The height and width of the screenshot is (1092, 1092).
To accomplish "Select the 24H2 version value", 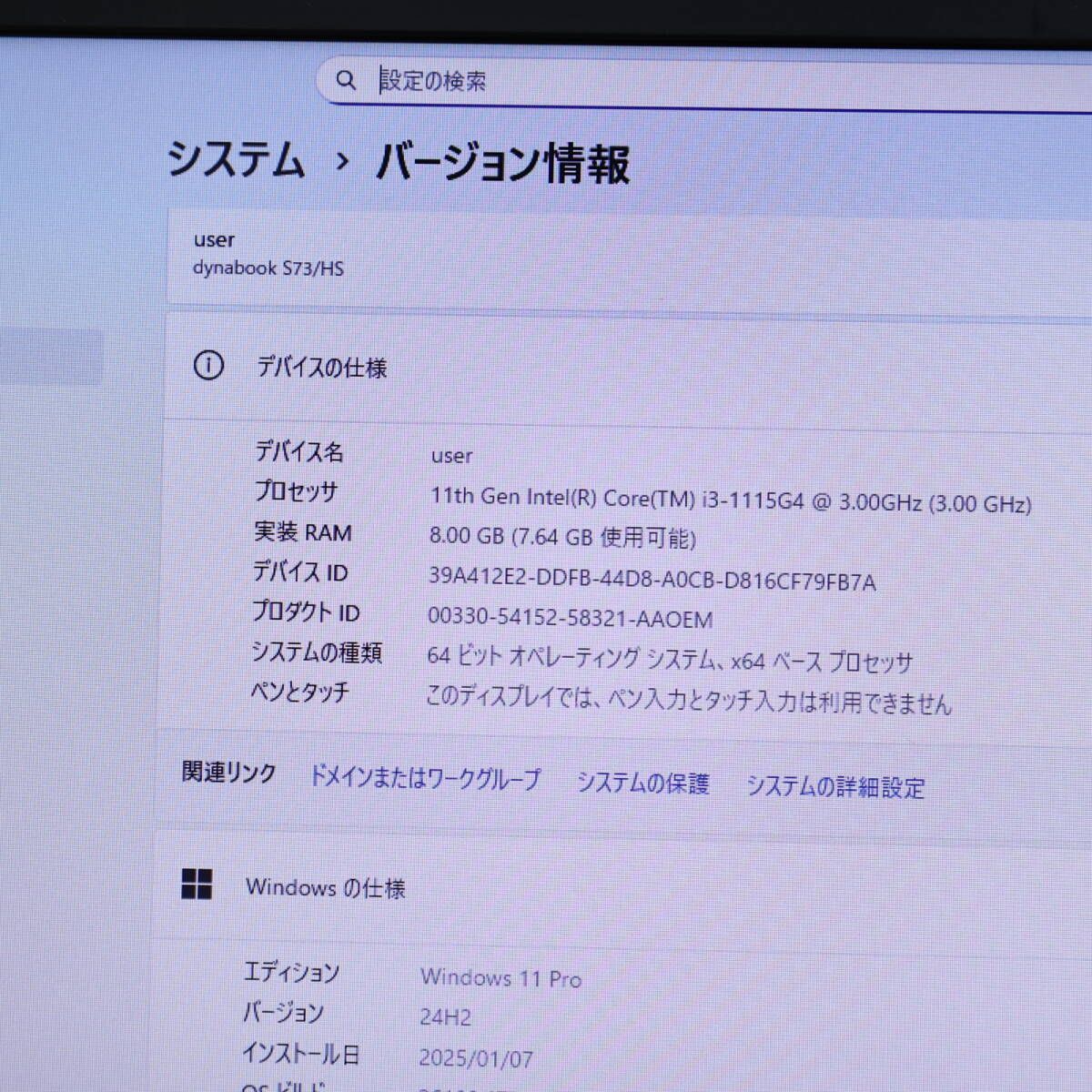I will click(x=446, y=1017).
